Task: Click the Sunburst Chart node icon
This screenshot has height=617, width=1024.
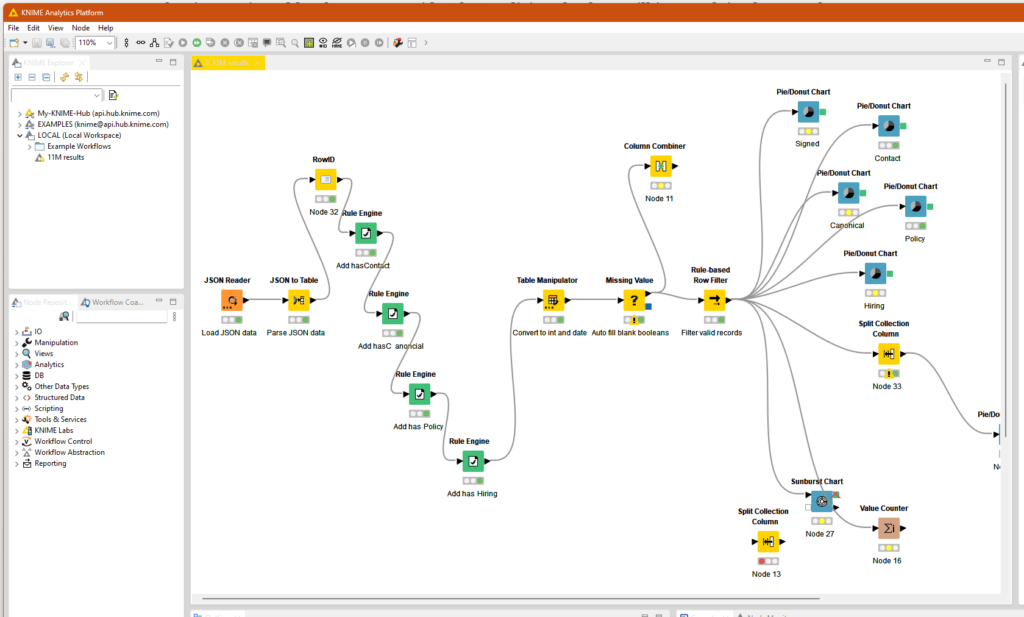Action: click(x=822, y=501)
